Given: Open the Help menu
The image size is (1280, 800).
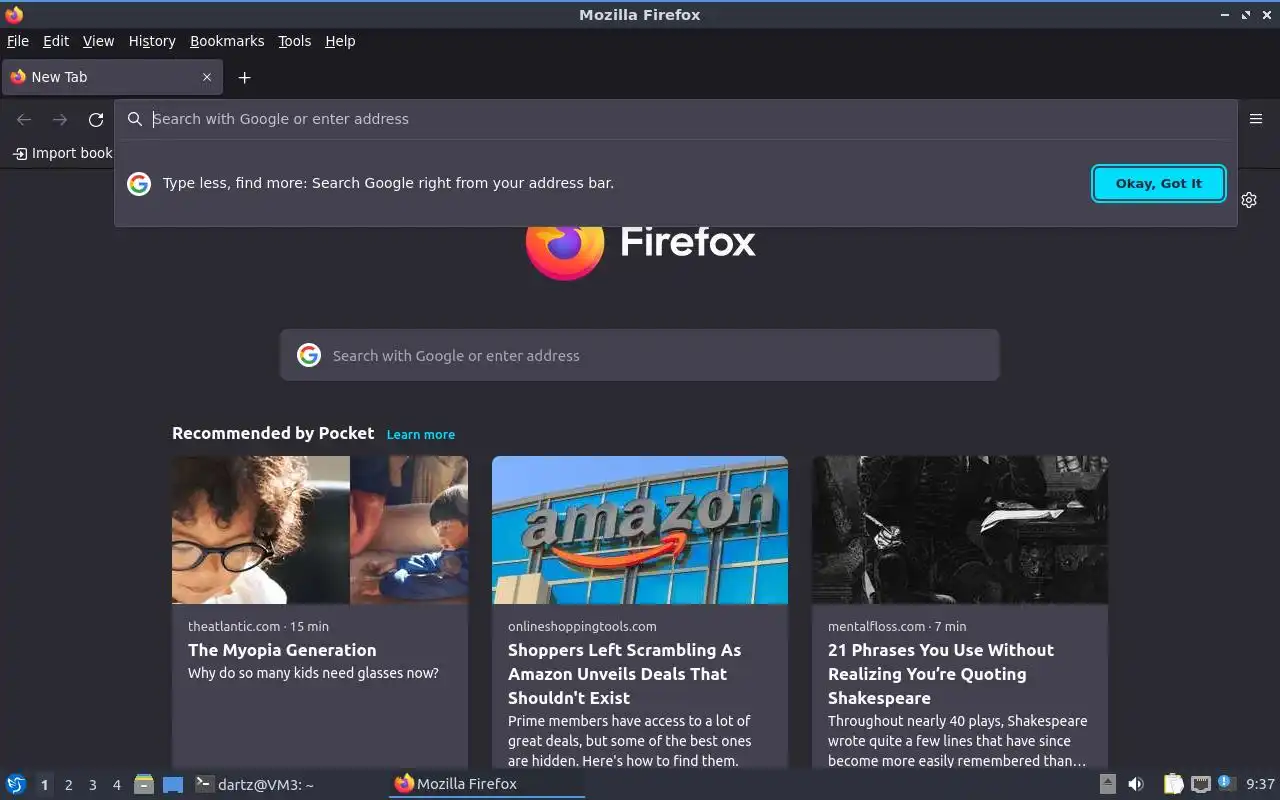Looking at the screenshot, I should pyautogui.click(x=340, y=41).
